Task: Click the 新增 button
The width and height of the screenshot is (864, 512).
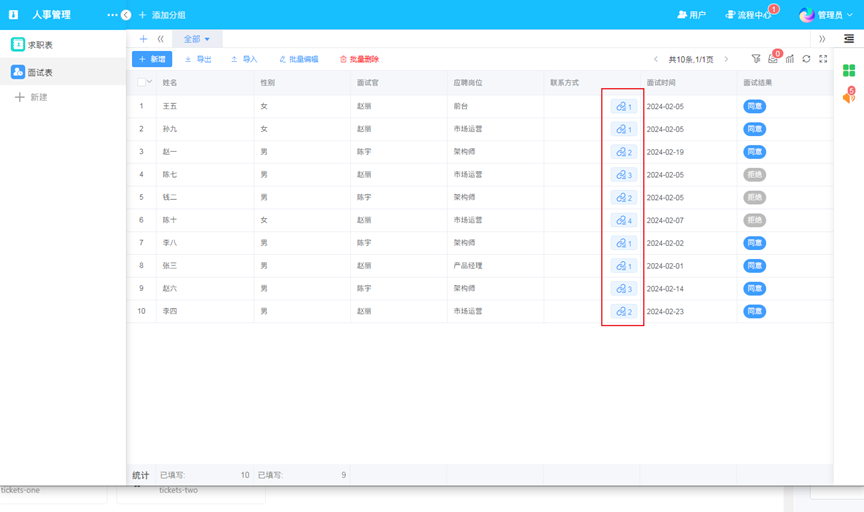Action: pos(152,59)
